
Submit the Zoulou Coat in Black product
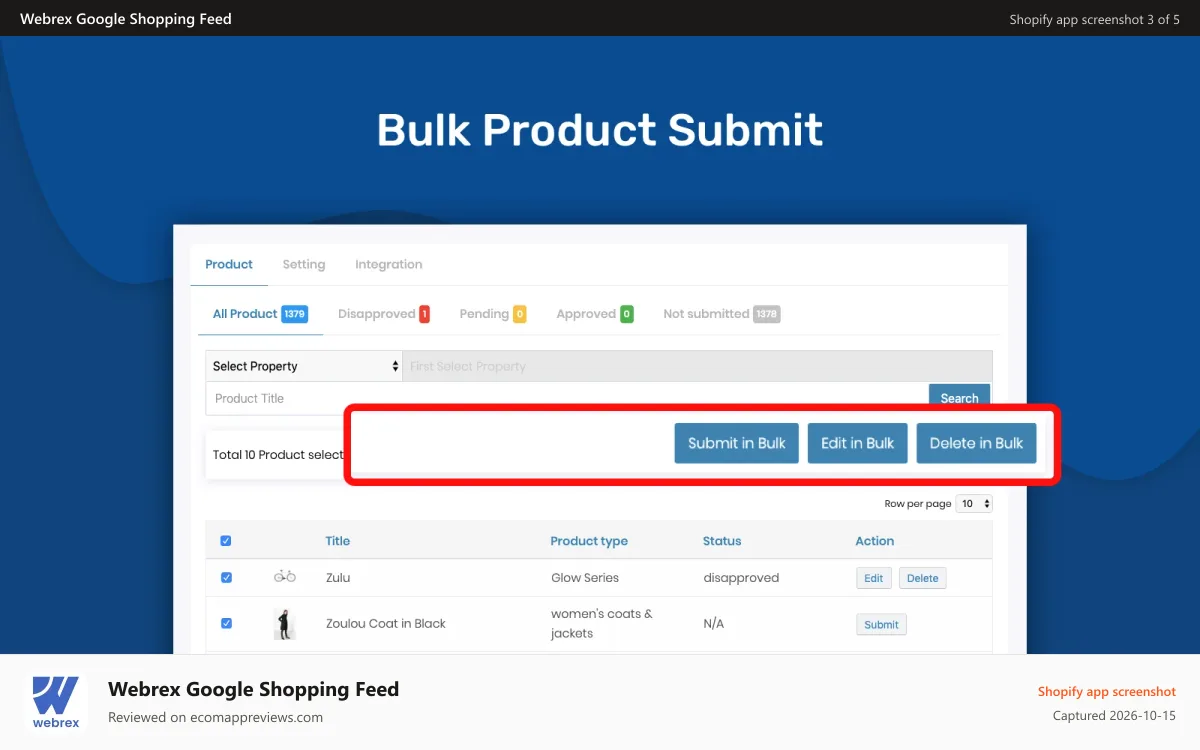pyautogui.click(x=881, y=624)
